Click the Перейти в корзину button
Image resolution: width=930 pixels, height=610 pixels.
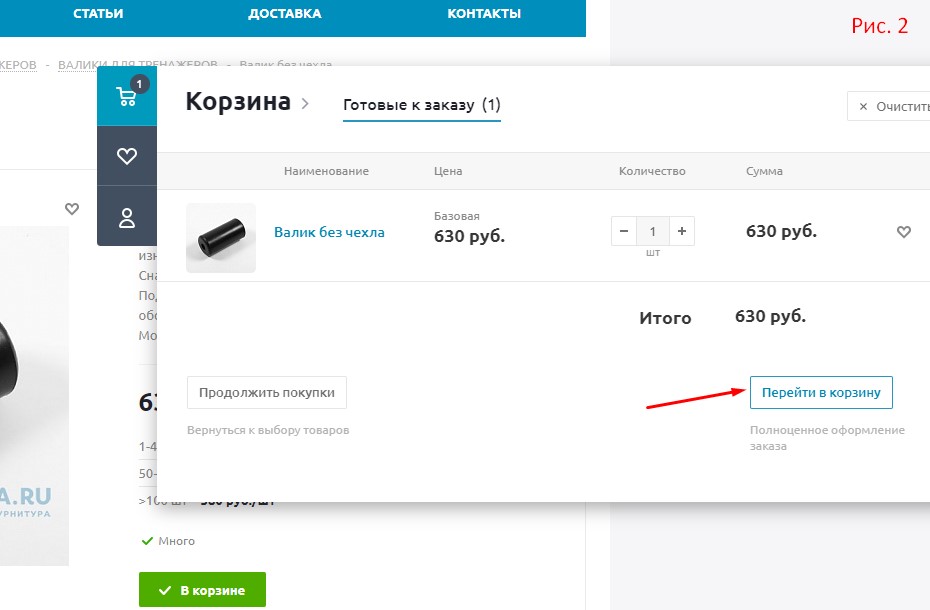[x=821, y=393]
